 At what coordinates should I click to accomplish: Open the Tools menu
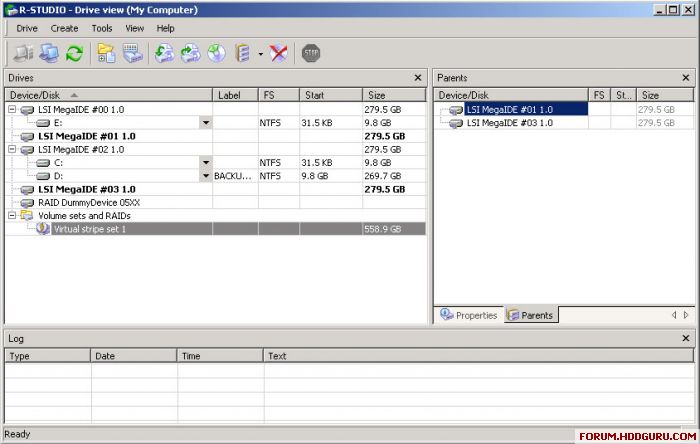(x=102, y=29)
